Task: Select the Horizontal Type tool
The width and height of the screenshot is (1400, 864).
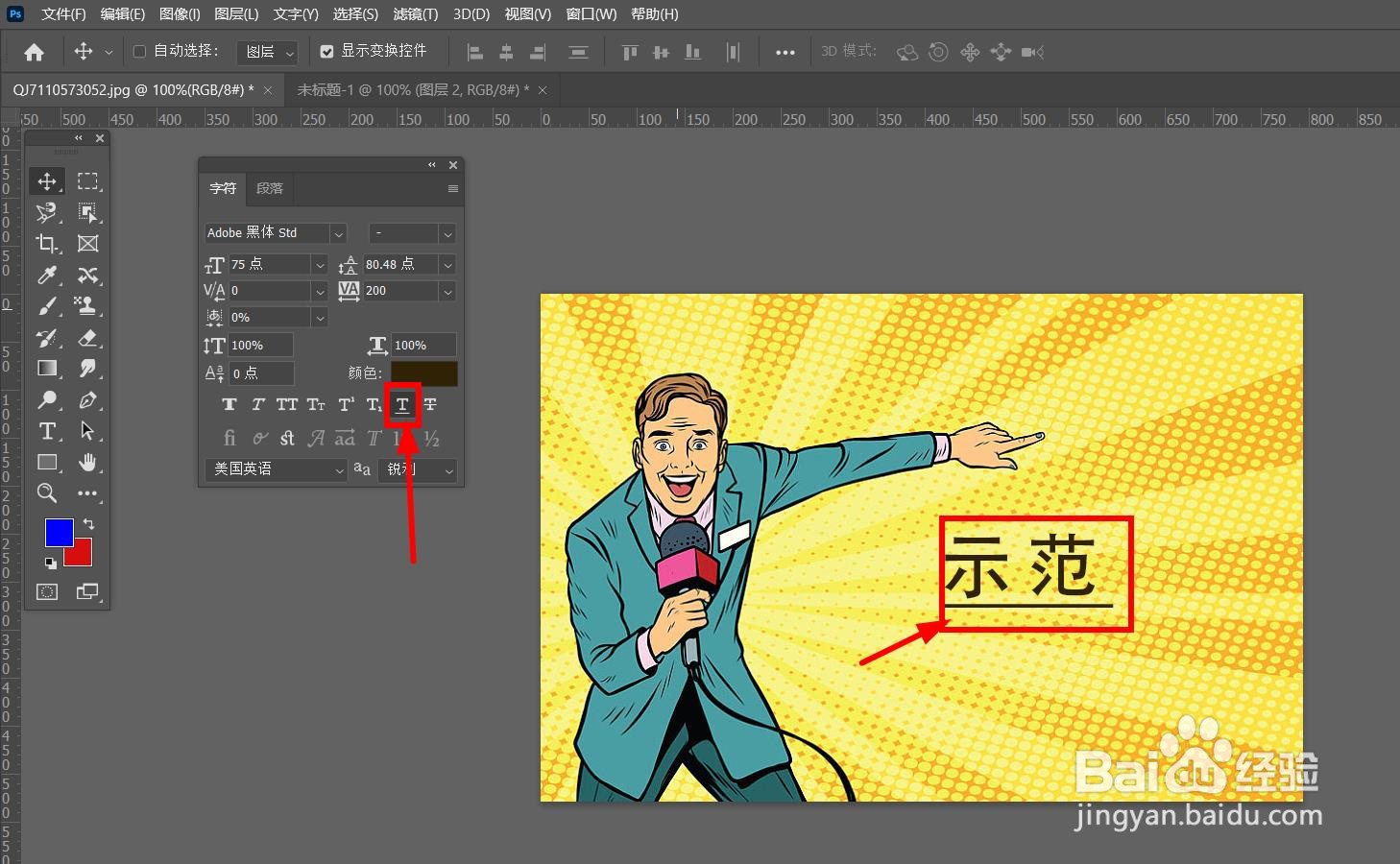Action: (x=46, y=431)
